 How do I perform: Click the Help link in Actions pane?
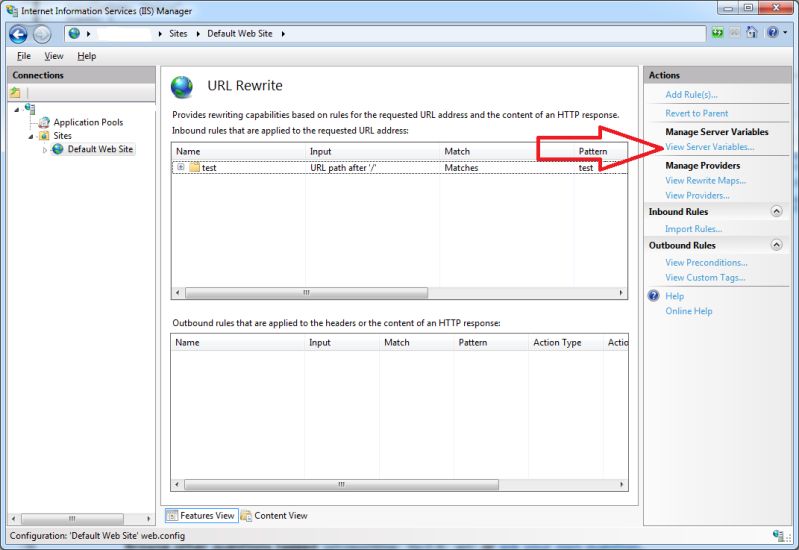point(674,296)
